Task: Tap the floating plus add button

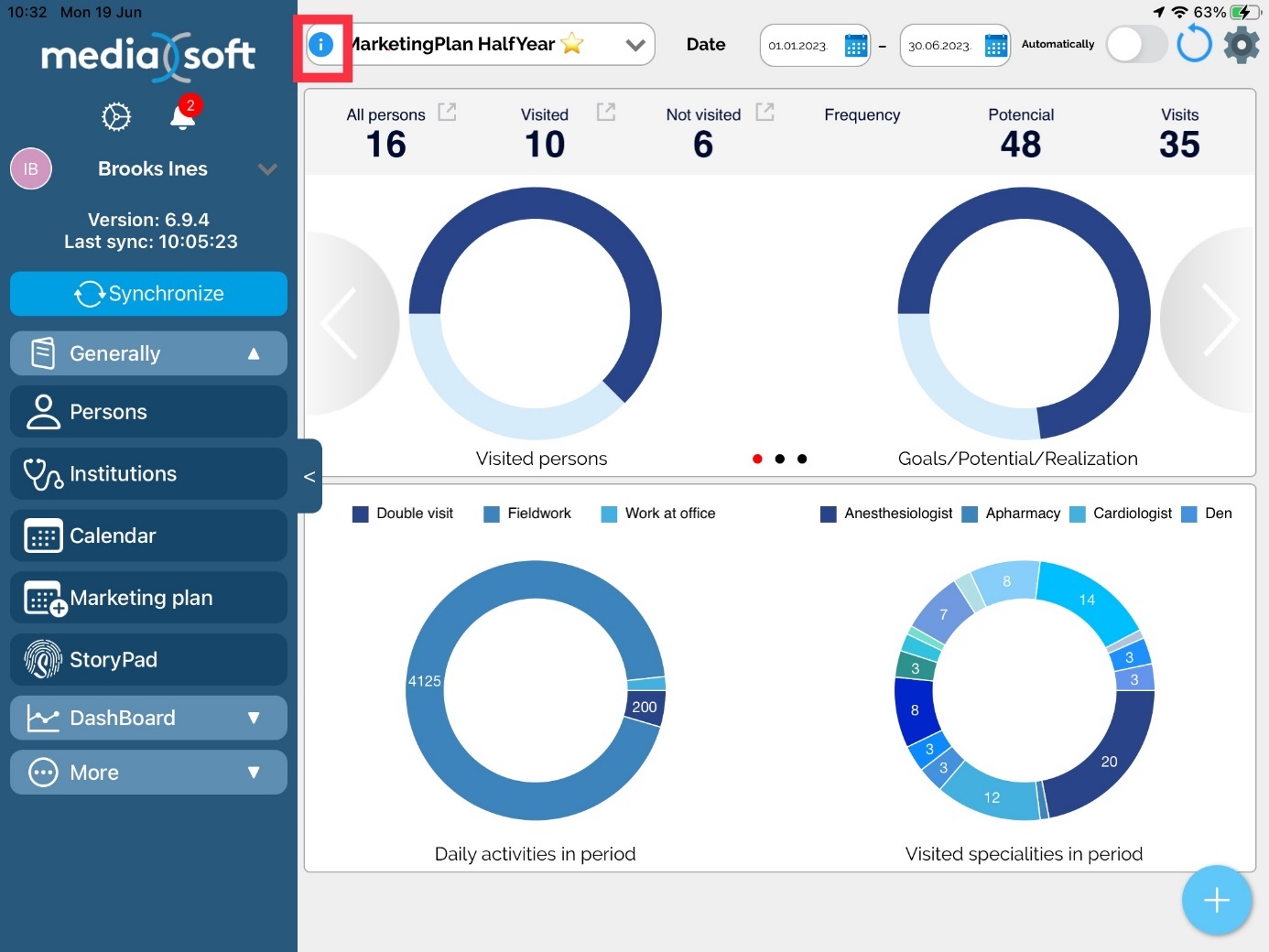Action: (1216, 901)
